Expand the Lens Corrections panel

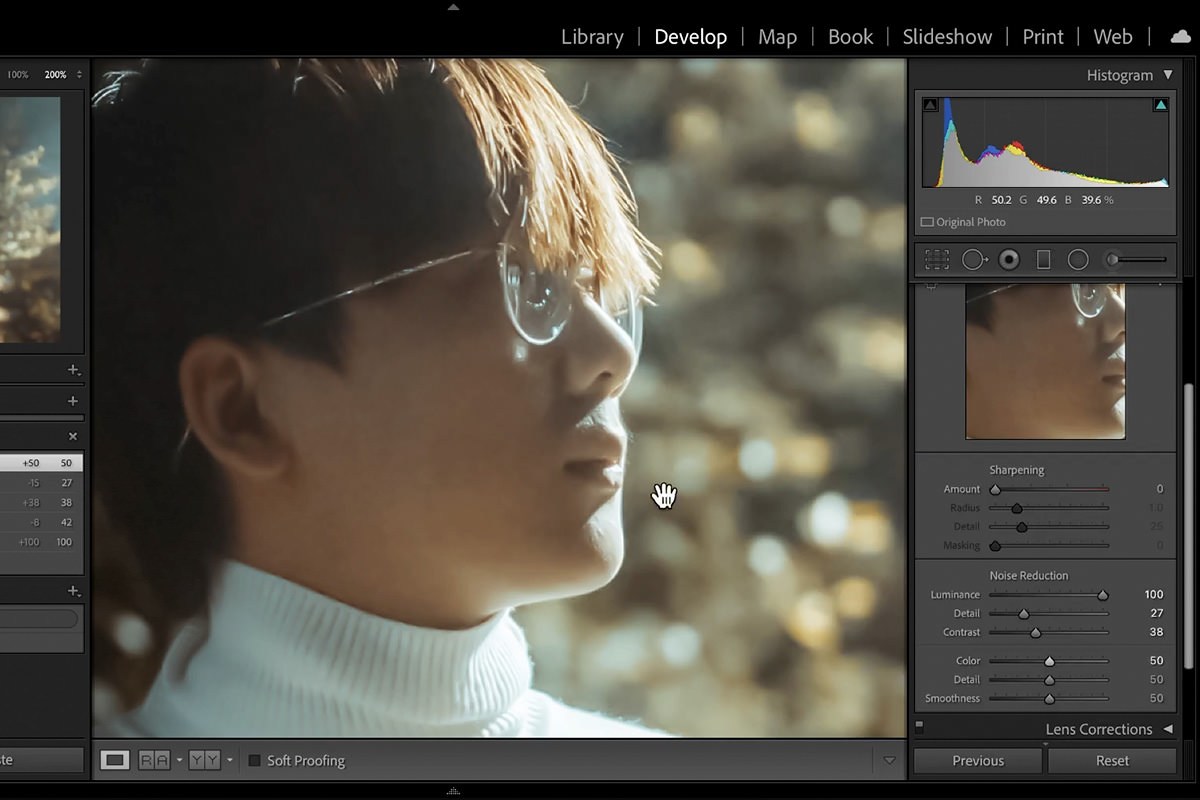click(1167, 729)
